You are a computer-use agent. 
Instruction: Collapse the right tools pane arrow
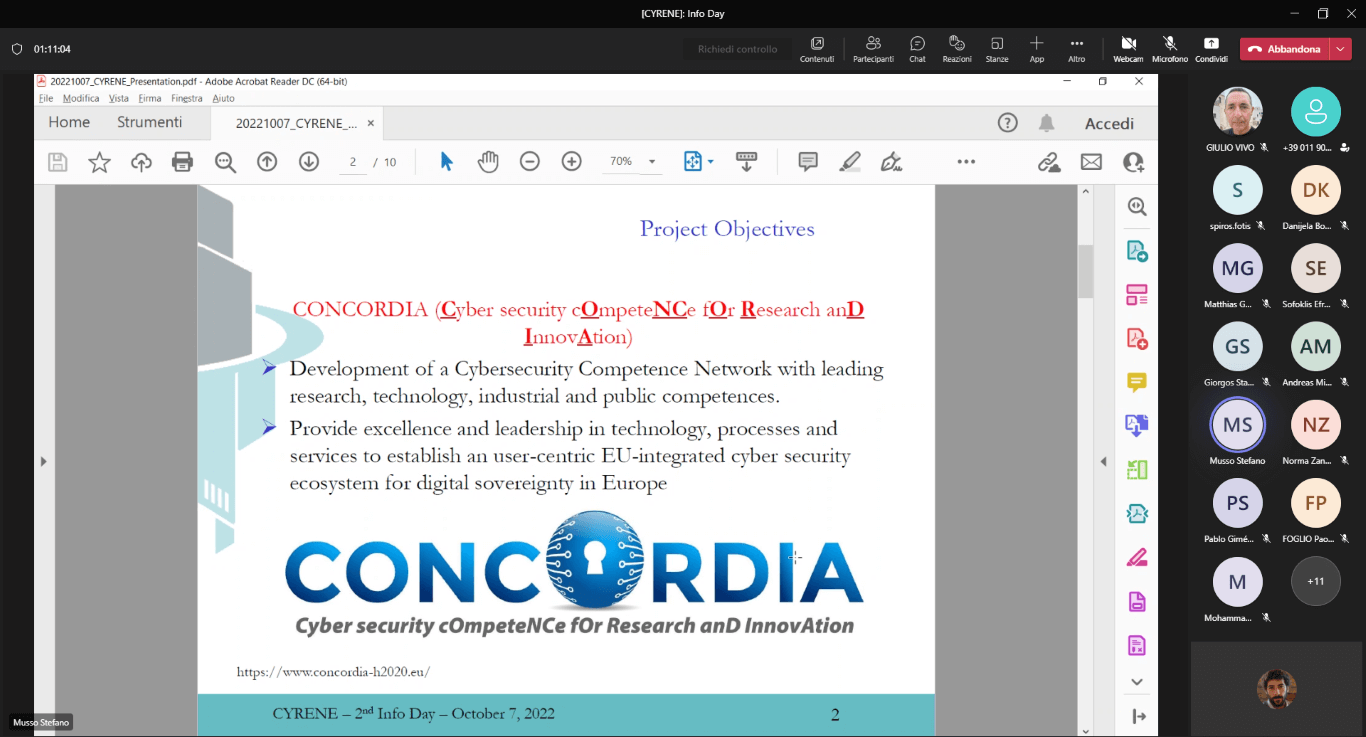click(x=1103, y=461)
